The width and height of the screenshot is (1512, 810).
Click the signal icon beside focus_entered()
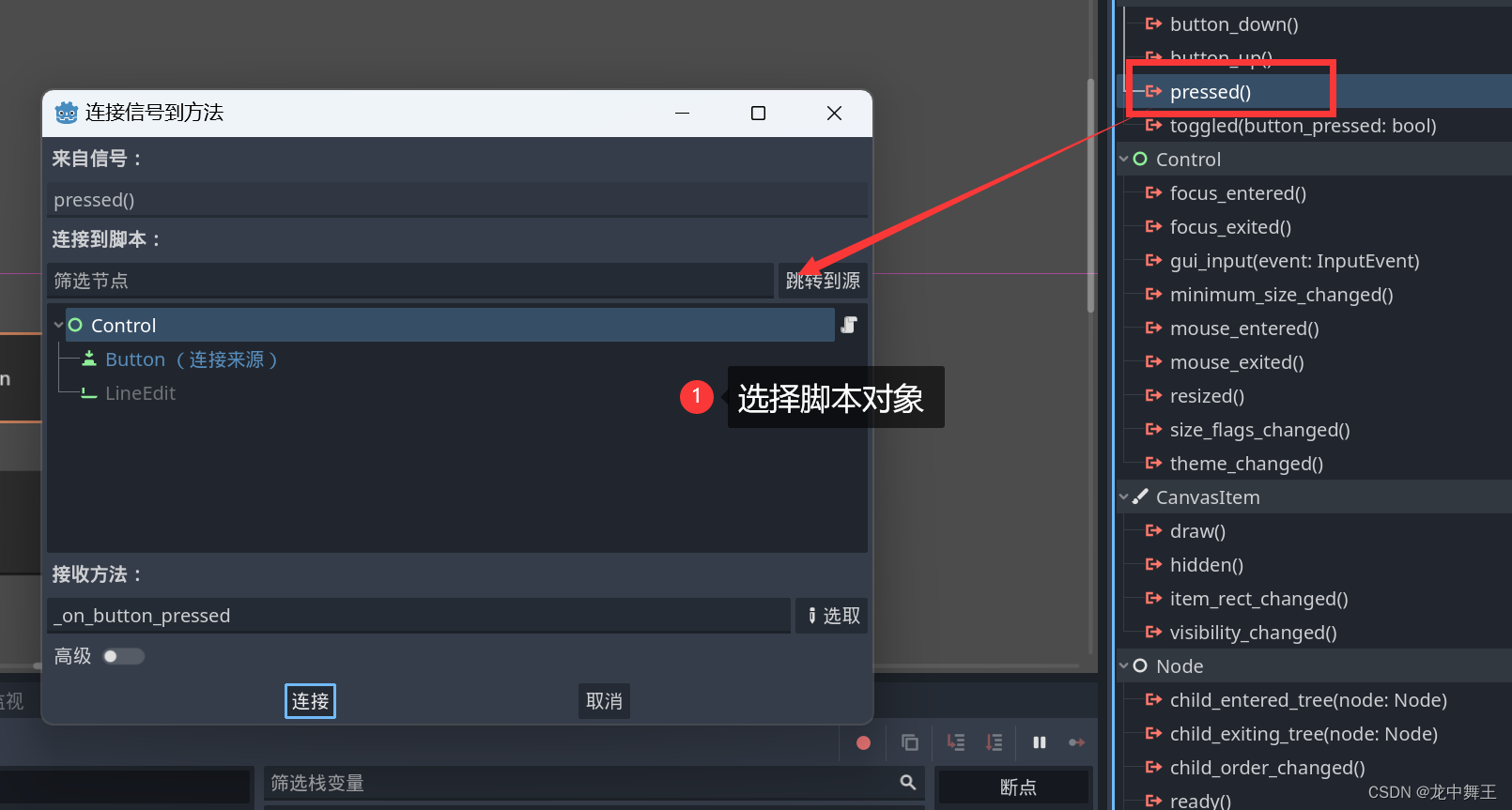tap(1153, 193)
